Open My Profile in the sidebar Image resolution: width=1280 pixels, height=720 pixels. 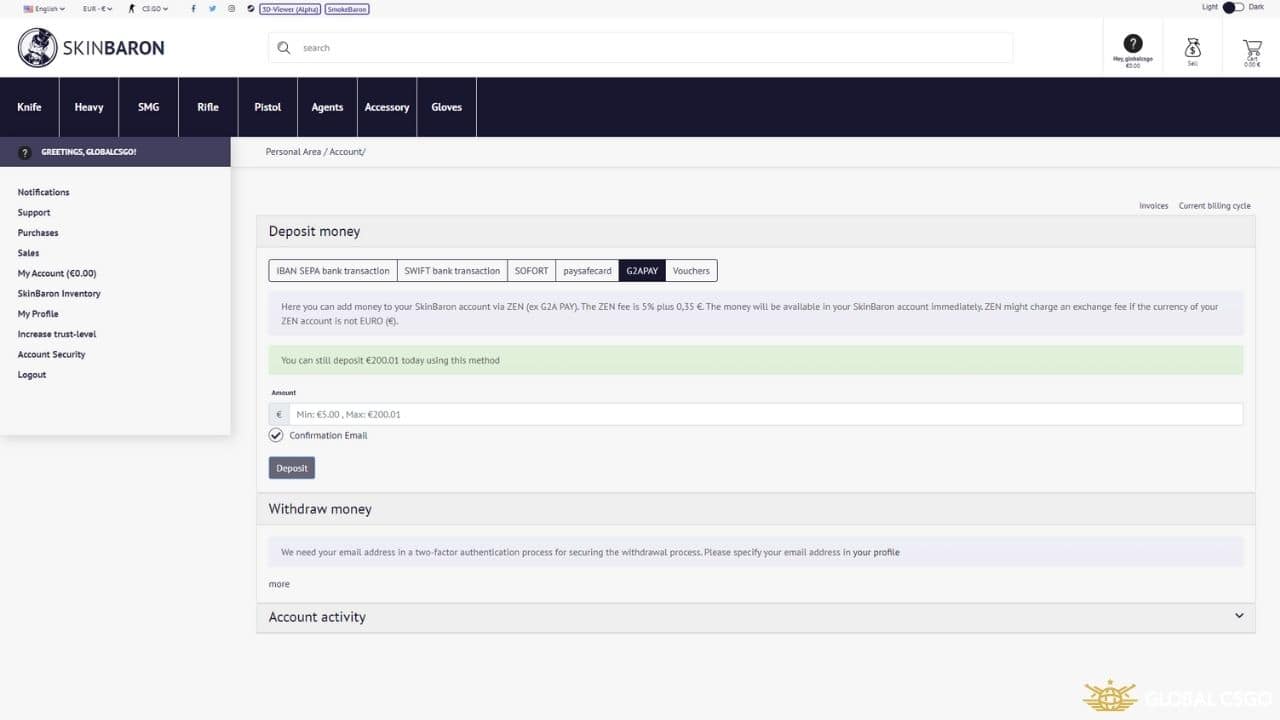(x=38, y=314)
